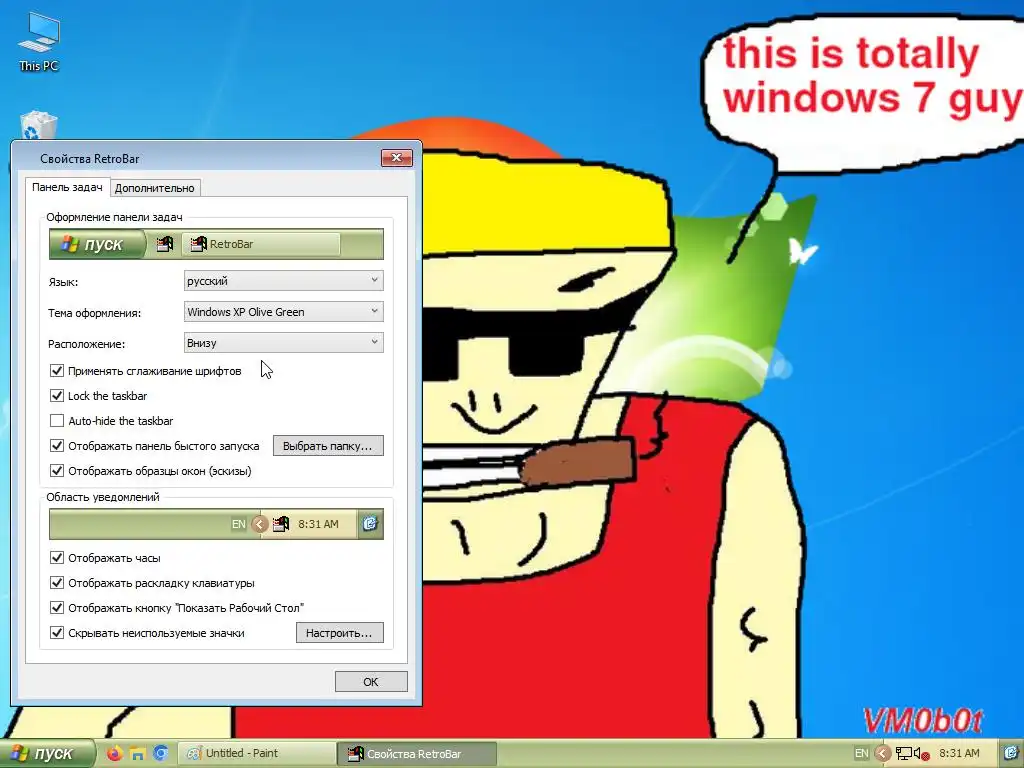Open the Тема оформления theme dropdown
Screen dimensions: 1024x768
283,312
